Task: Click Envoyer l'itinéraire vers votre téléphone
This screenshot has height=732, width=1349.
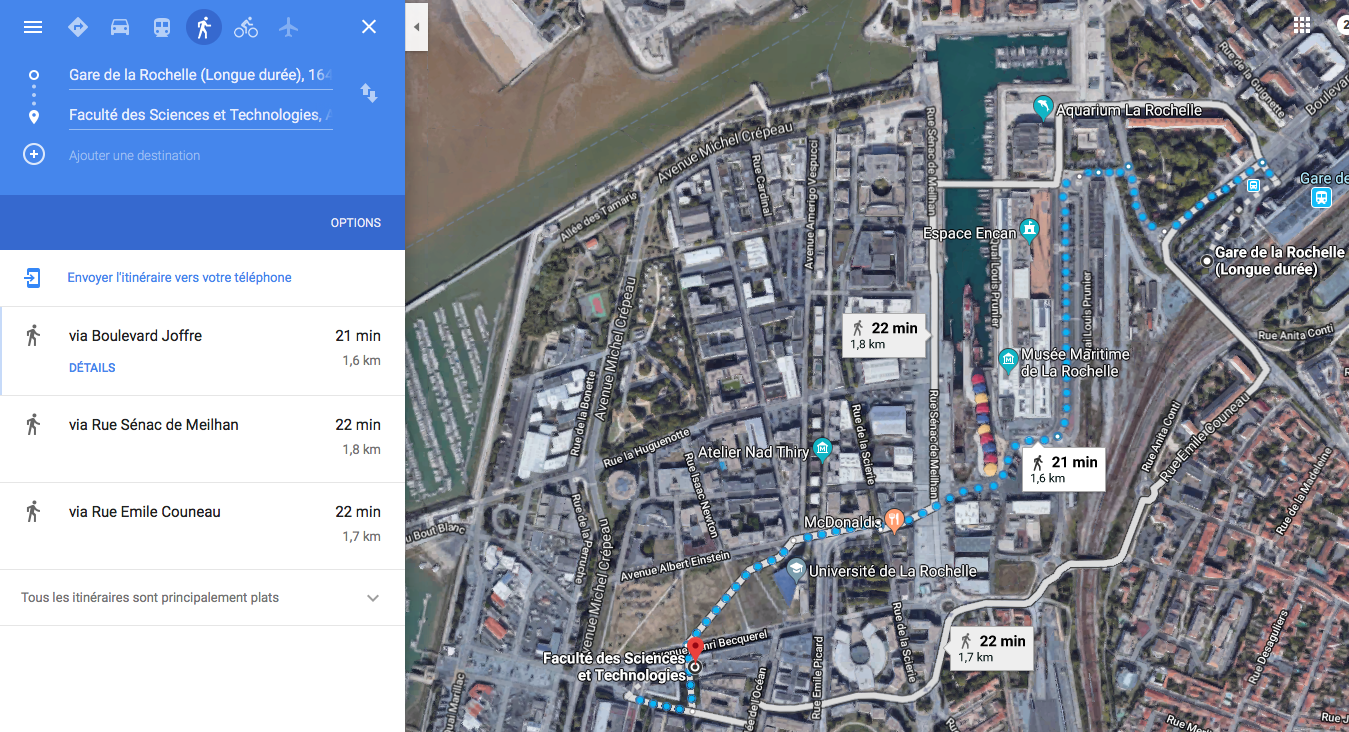Action: (x=179, y=278)
